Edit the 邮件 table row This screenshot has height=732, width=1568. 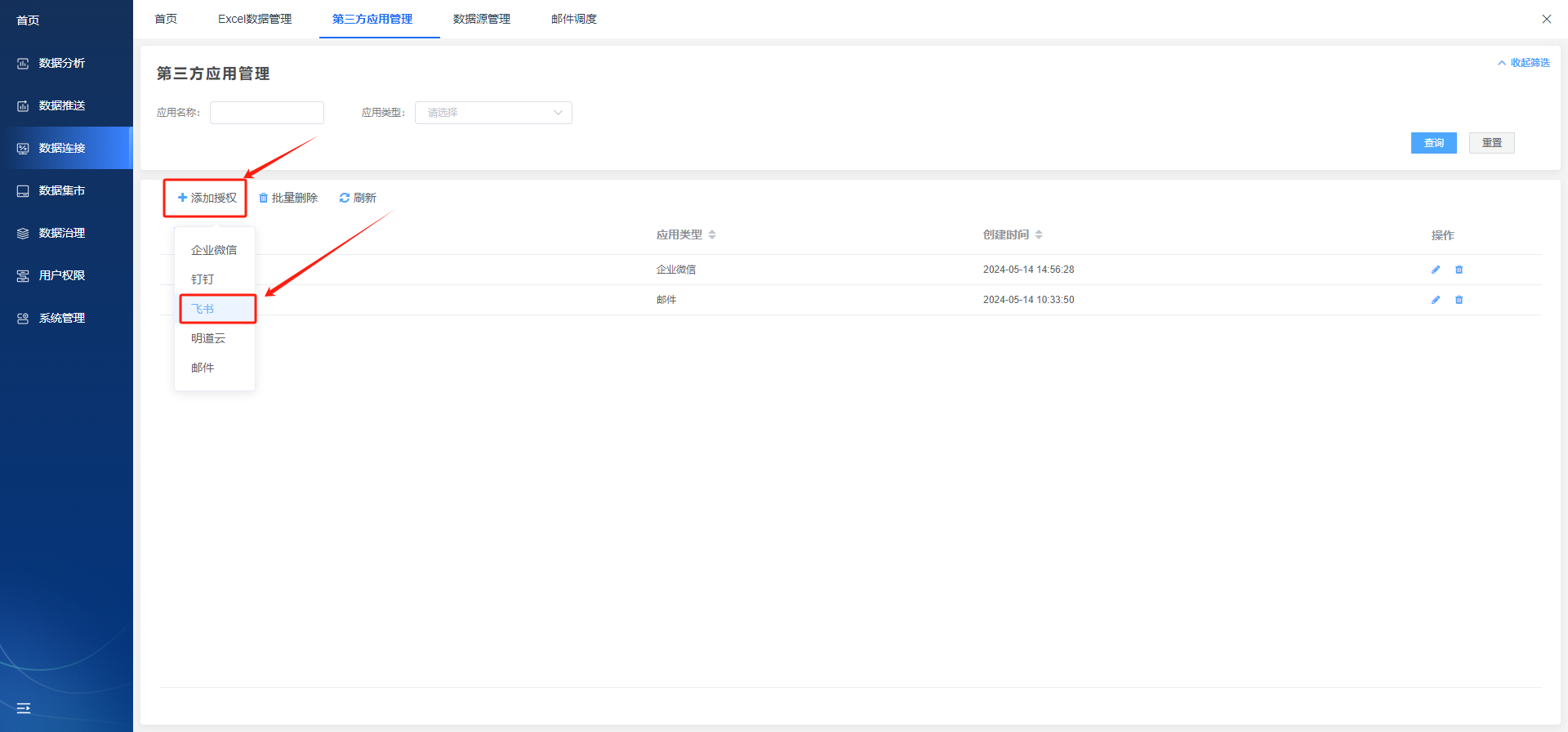pyautogui.click(x=1436, y=300)
